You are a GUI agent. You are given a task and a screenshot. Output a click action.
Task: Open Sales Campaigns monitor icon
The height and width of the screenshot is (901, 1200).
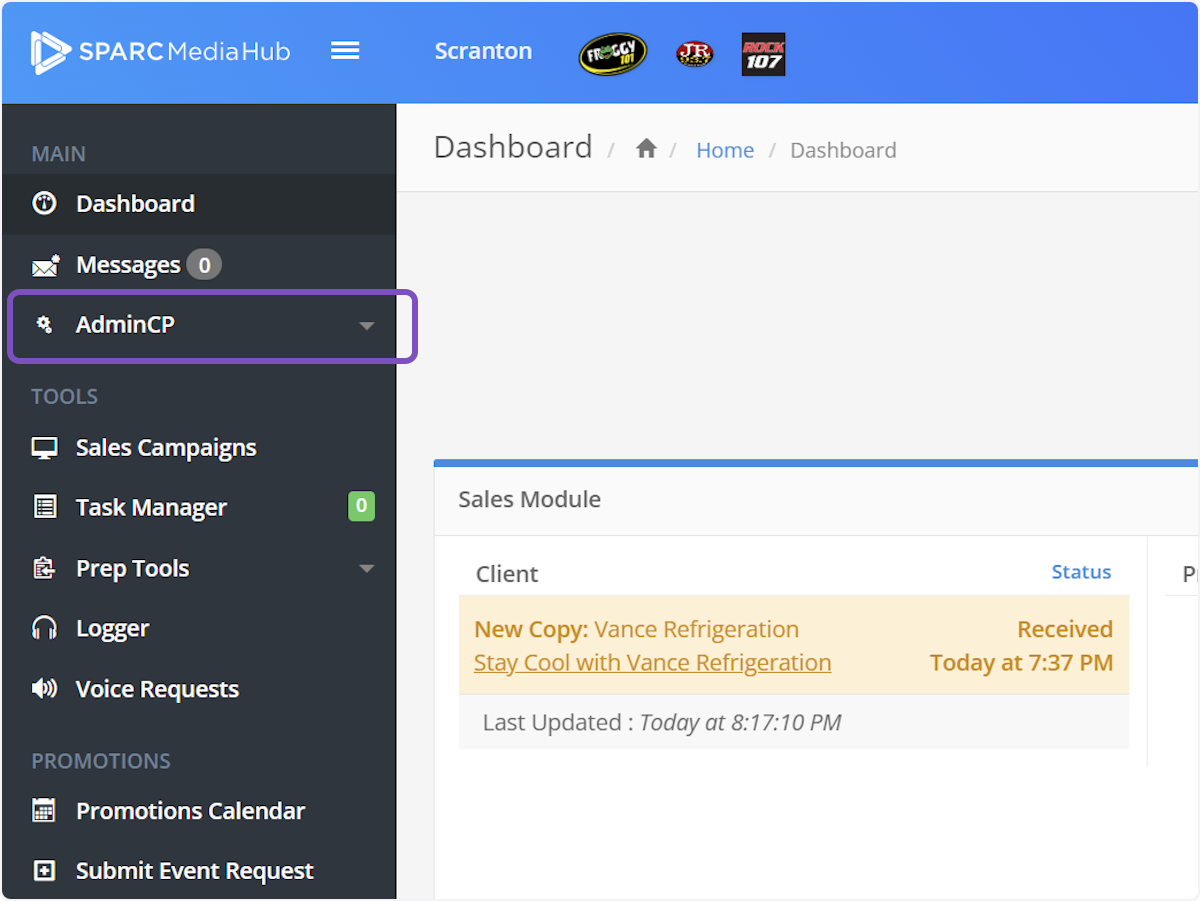click(x=44, y=448)
